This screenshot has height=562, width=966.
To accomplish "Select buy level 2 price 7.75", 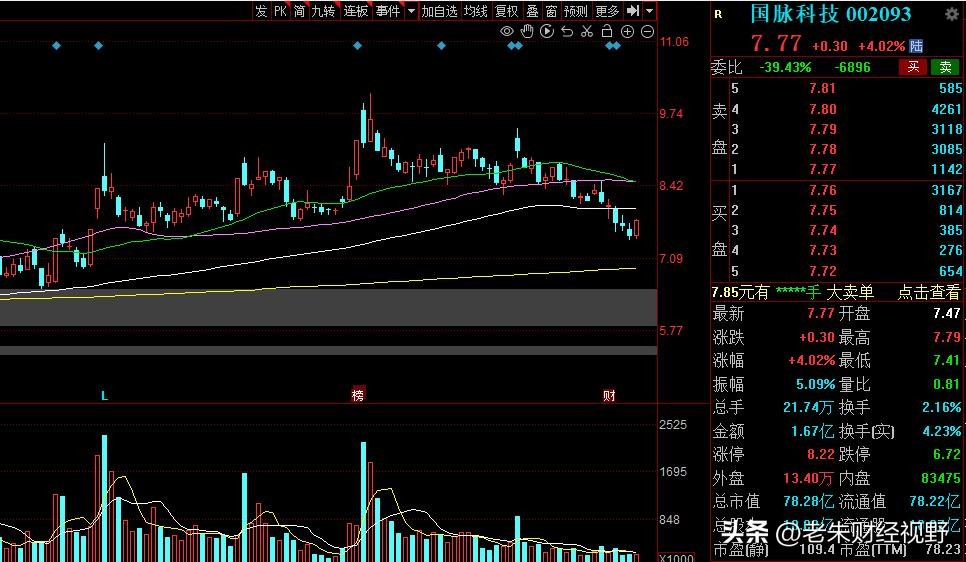I will click(x=822, y=210).
